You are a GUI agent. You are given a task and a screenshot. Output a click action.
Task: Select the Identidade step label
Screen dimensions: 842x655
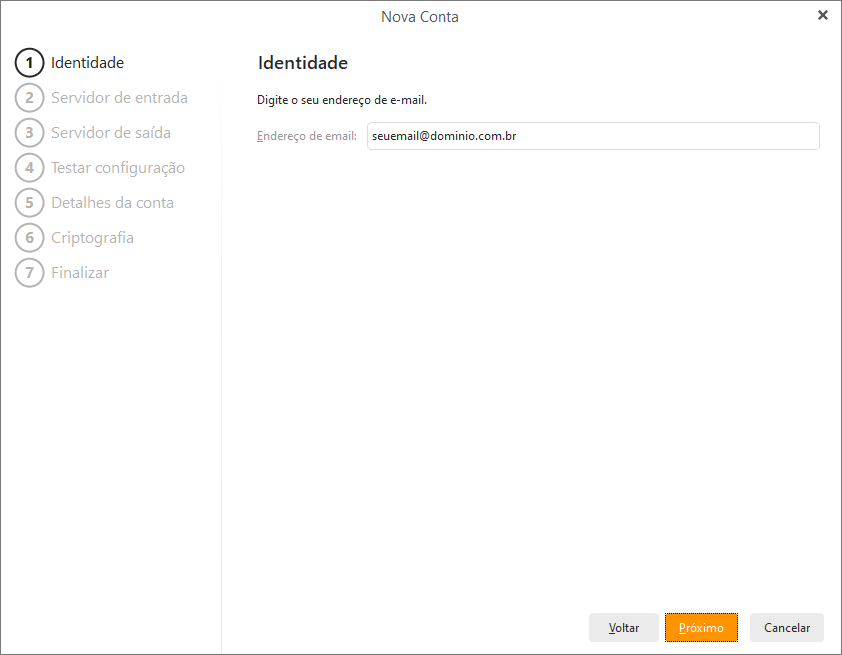88,63
